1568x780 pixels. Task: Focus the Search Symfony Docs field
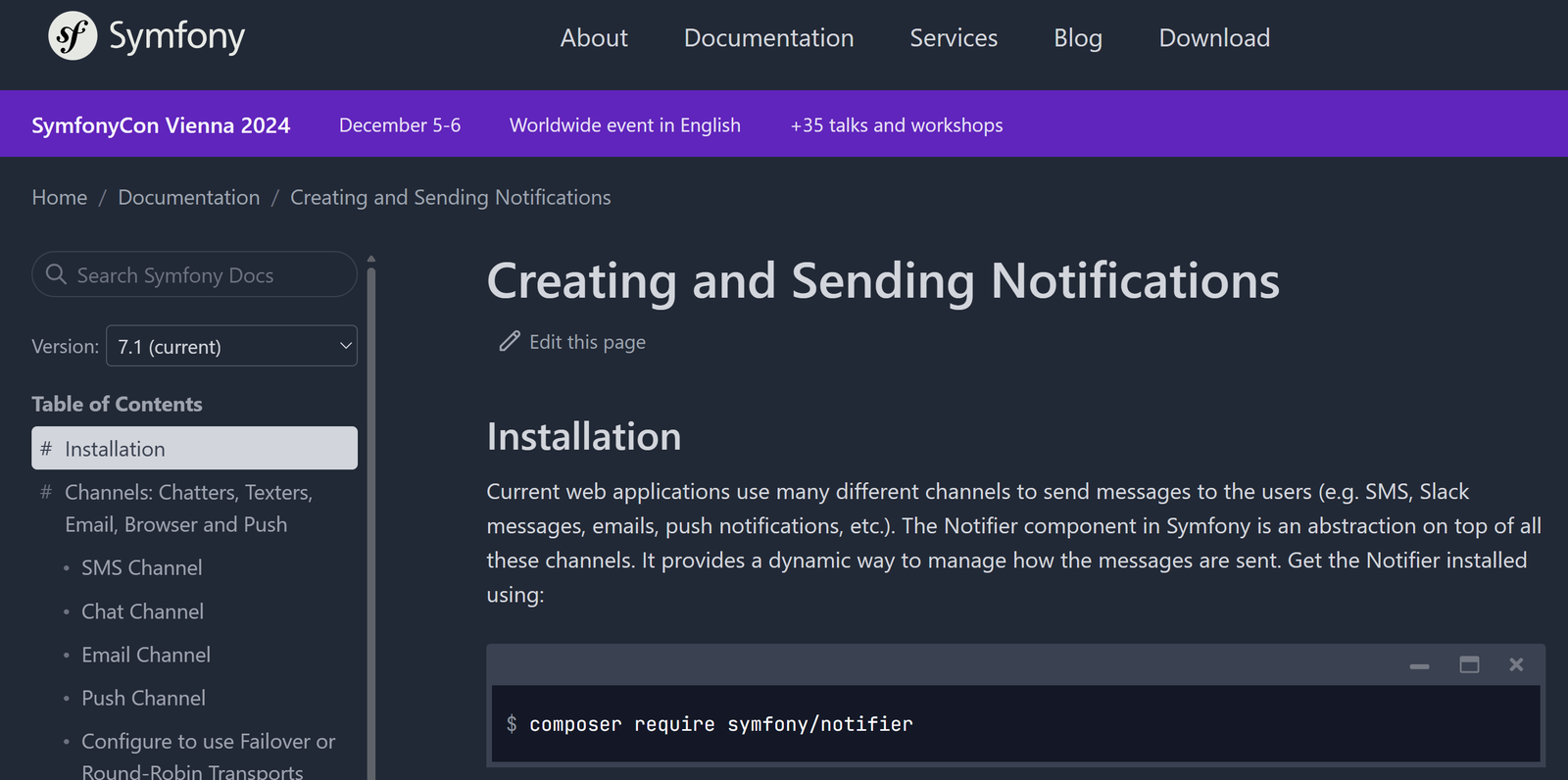(194, 274)
